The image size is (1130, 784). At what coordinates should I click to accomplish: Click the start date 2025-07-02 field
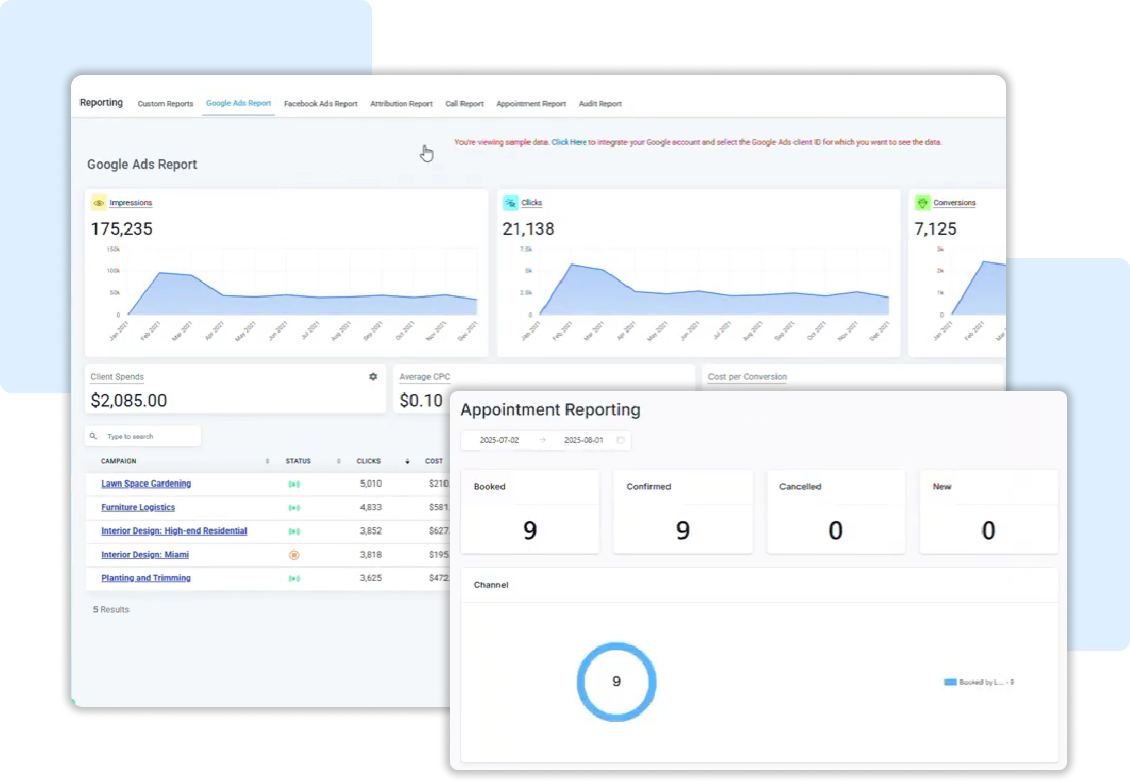click(500, 440)
